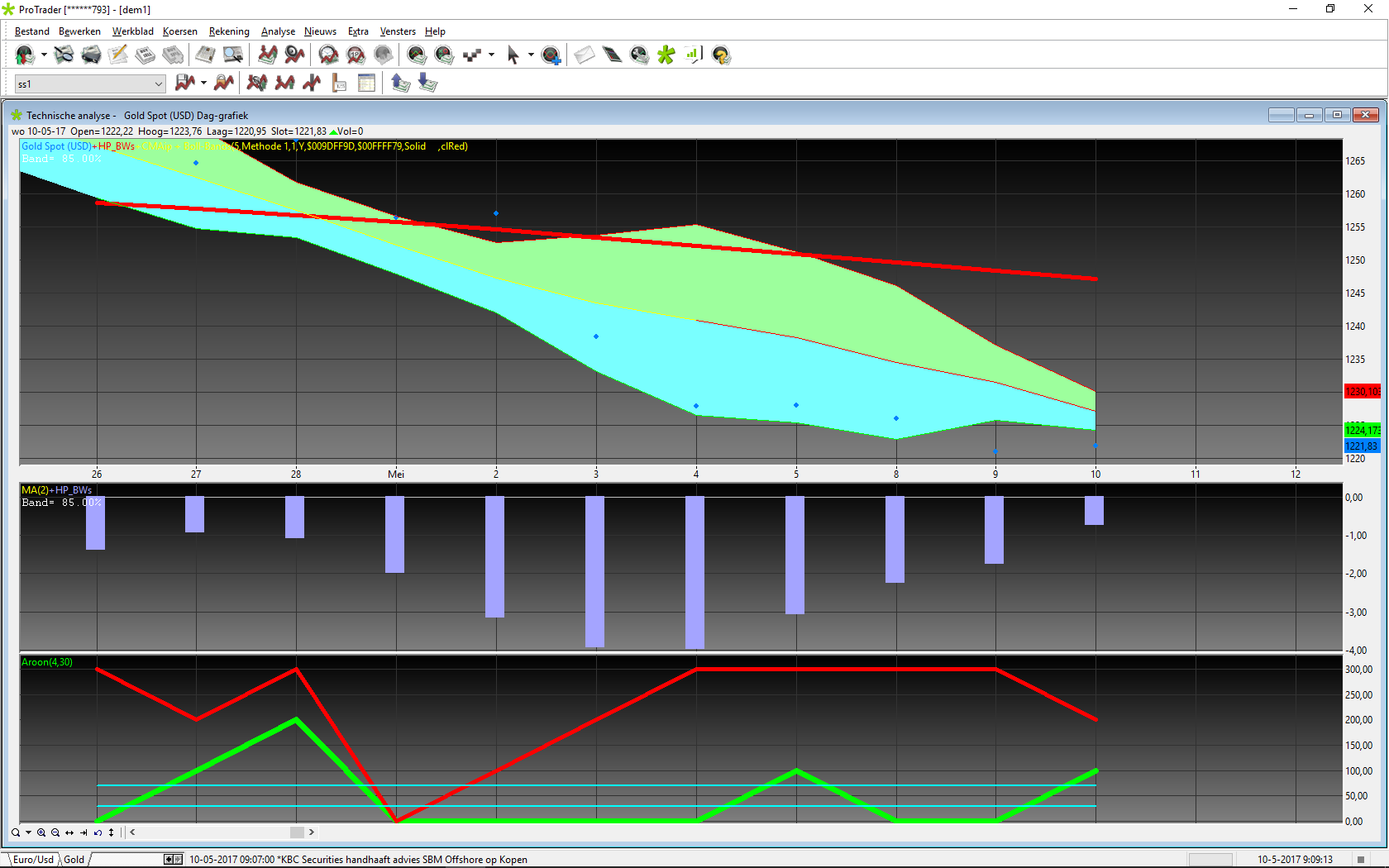
Task: Open the Vensters menu
Action: coord(398,31)
